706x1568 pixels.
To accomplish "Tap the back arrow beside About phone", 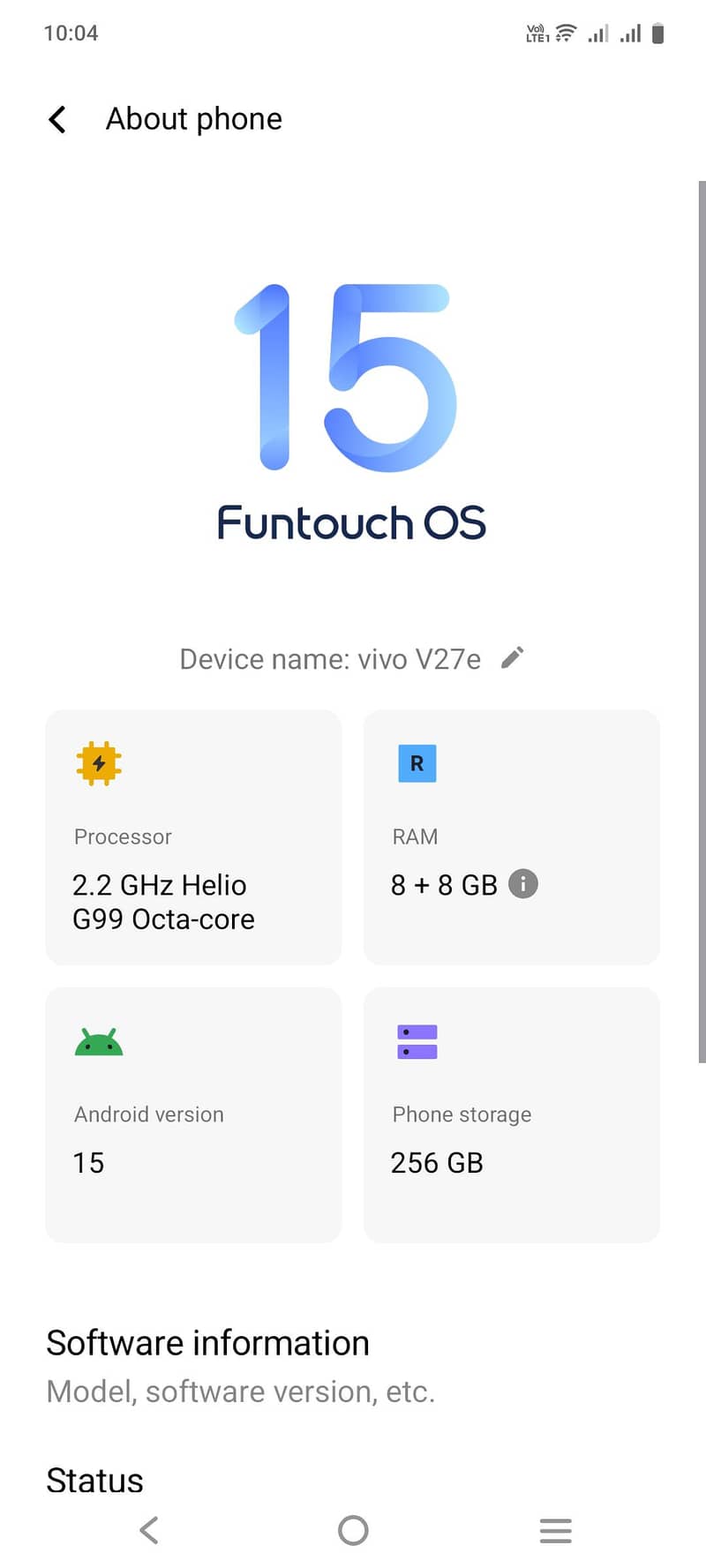I will [57, 119].
